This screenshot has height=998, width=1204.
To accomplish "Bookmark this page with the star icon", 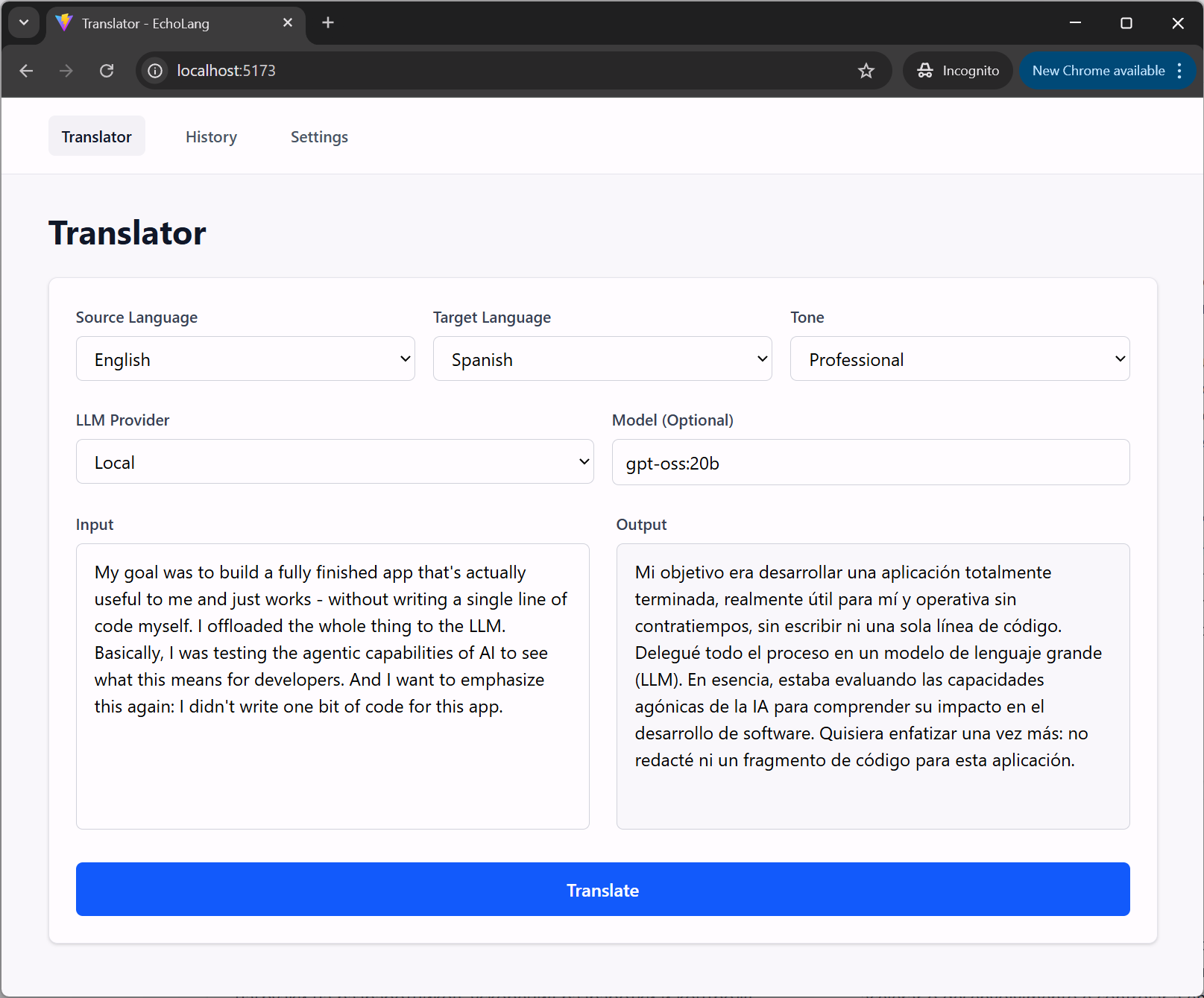I will pyautogui.click(x=866, y=71).
